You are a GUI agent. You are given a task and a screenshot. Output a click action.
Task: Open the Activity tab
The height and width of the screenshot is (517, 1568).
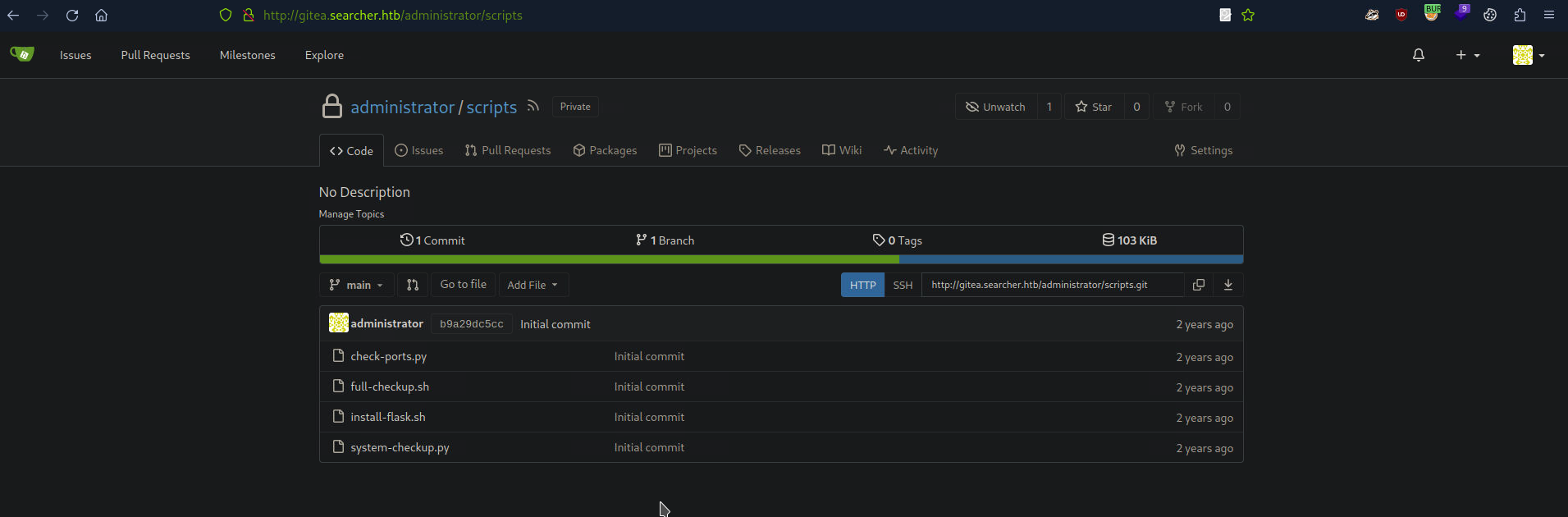[x=911, y=150]
